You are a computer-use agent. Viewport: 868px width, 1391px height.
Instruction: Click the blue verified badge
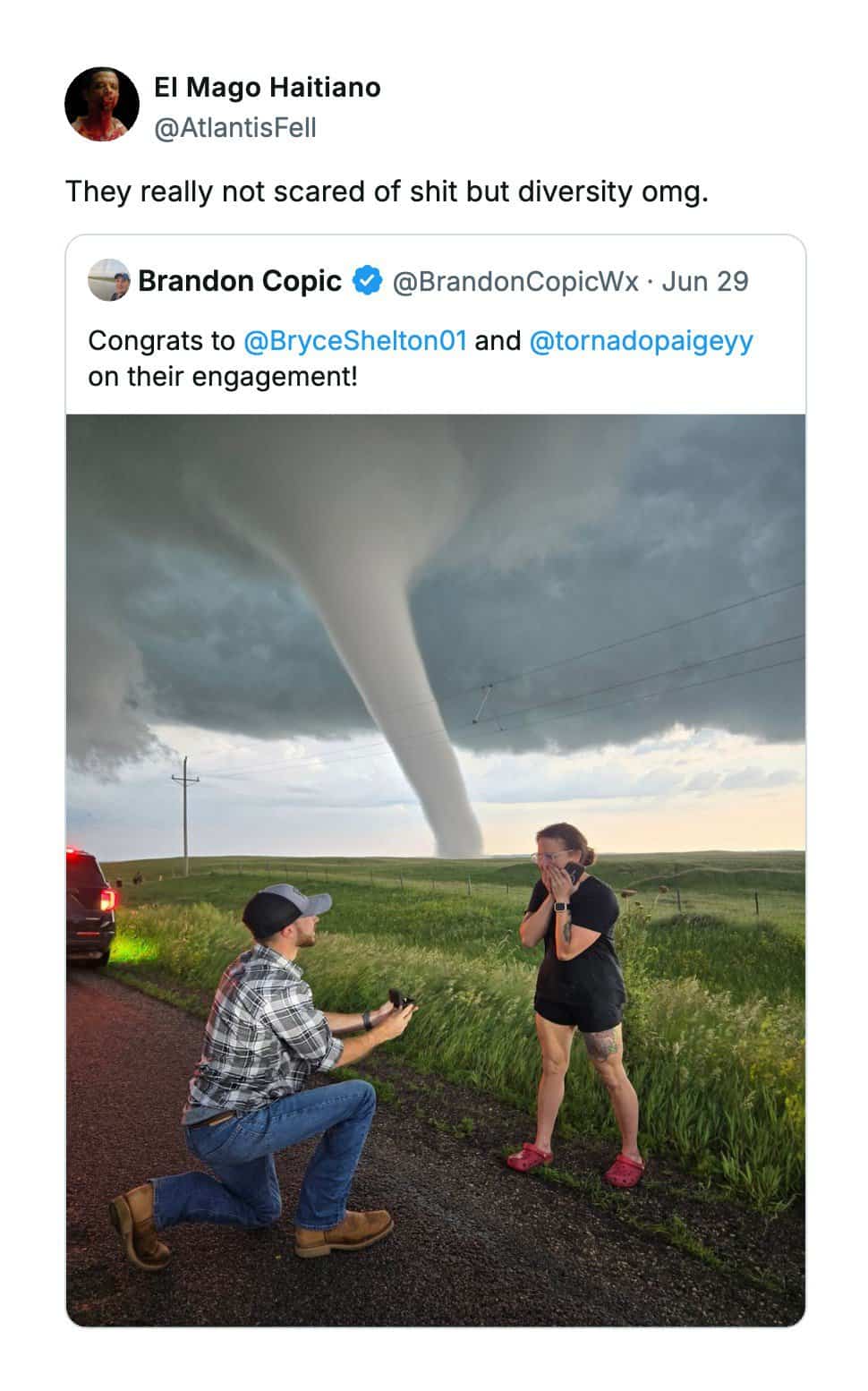coord(368,280)
